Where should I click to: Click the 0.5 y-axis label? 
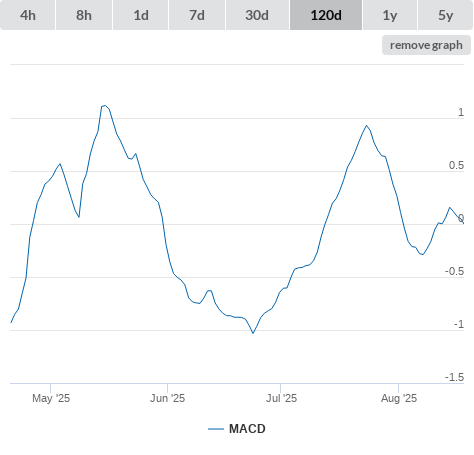pos(456,165)
